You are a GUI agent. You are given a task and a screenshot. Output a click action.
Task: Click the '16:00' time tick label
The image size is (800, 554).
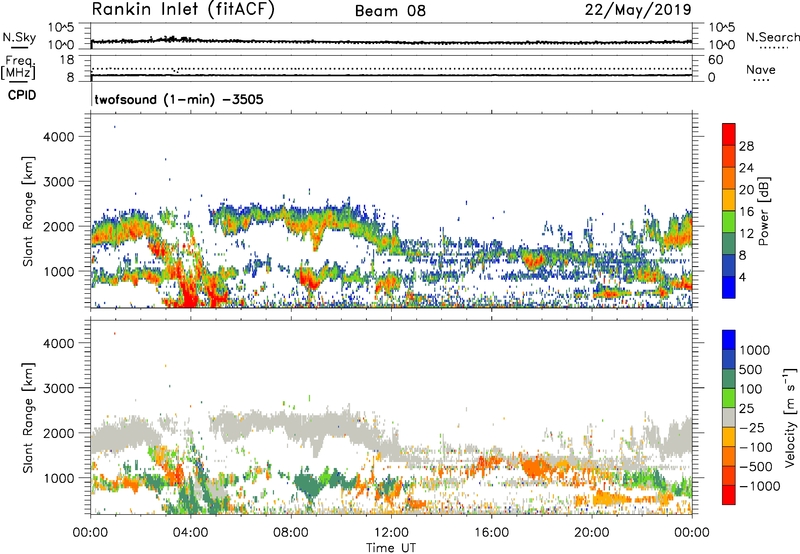click(491, 533)
